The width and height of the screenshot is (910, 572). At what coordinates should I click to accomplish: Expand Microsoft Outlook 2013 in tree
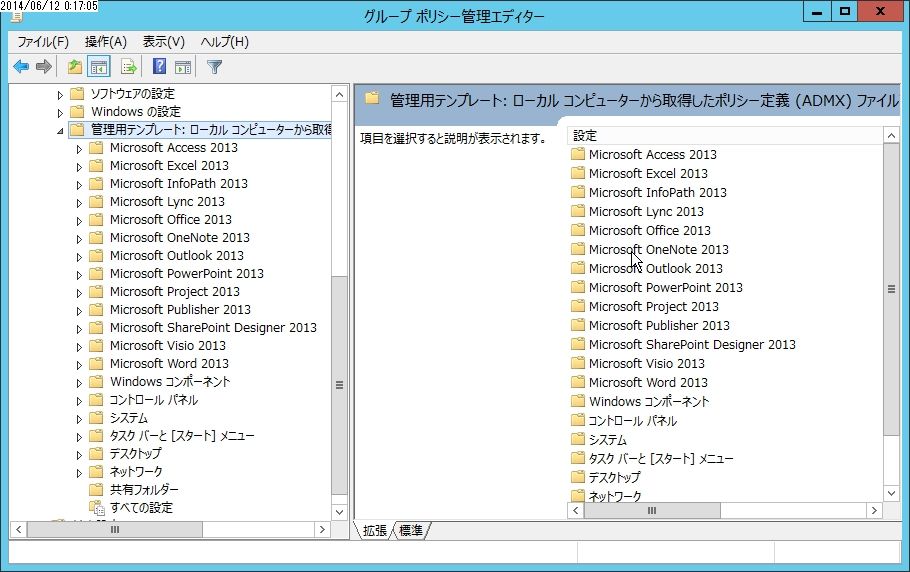click(x=79, y=257)
